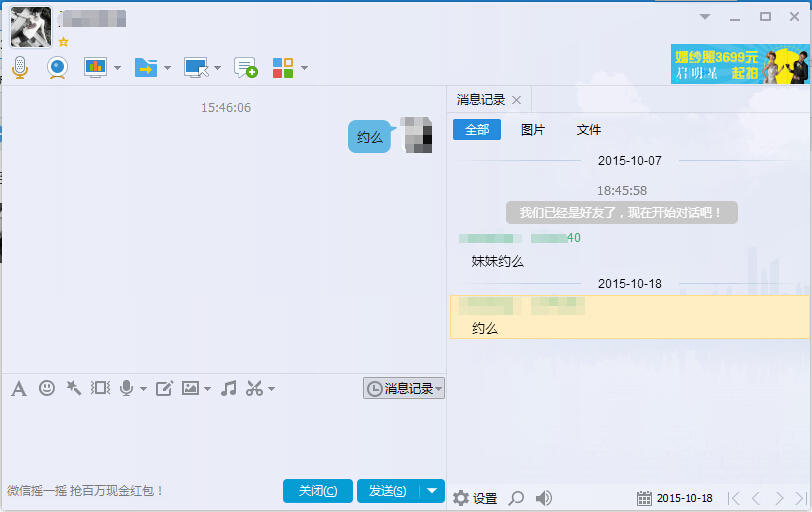This screenshot has width=812, height=512.
Task: Start a voice call with microphone icon
Action: click(20, 67)
